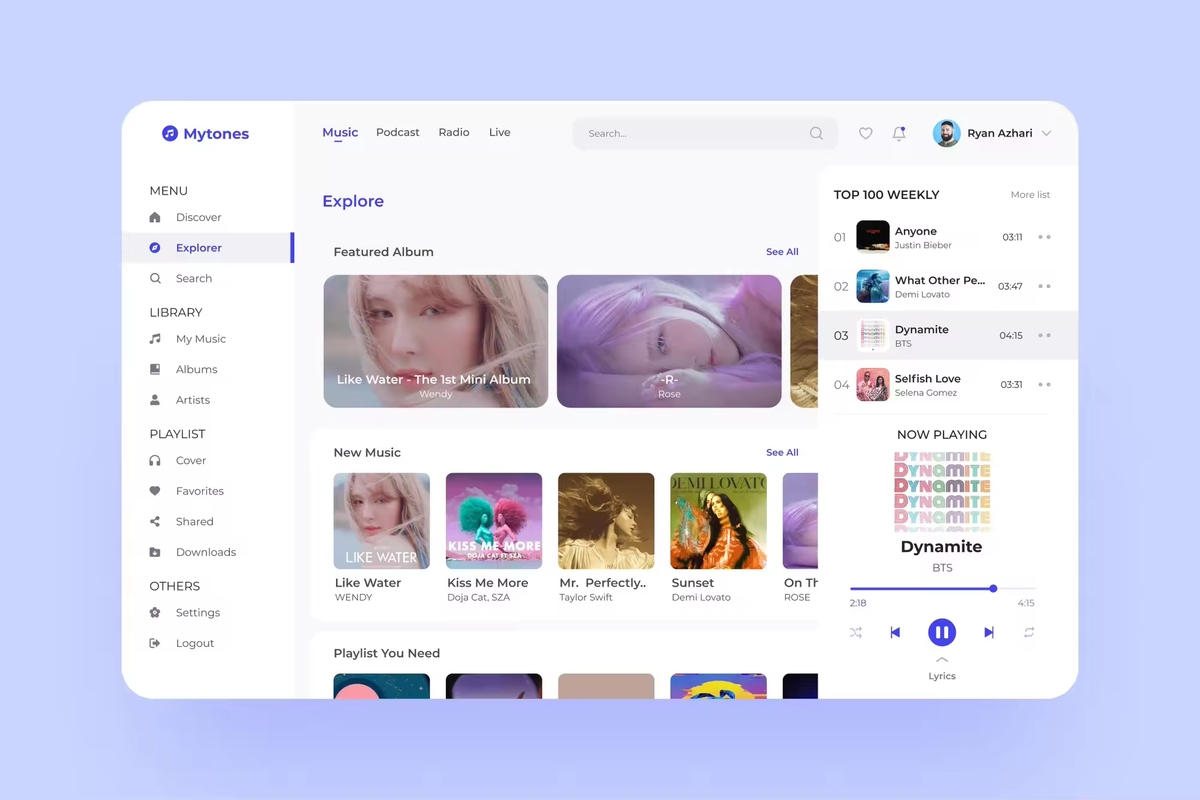1200x800 pixels.
Task: Expand the Ryan Azhari profile dropdown
Action: pyautogui.click(x=1046, y=133)
